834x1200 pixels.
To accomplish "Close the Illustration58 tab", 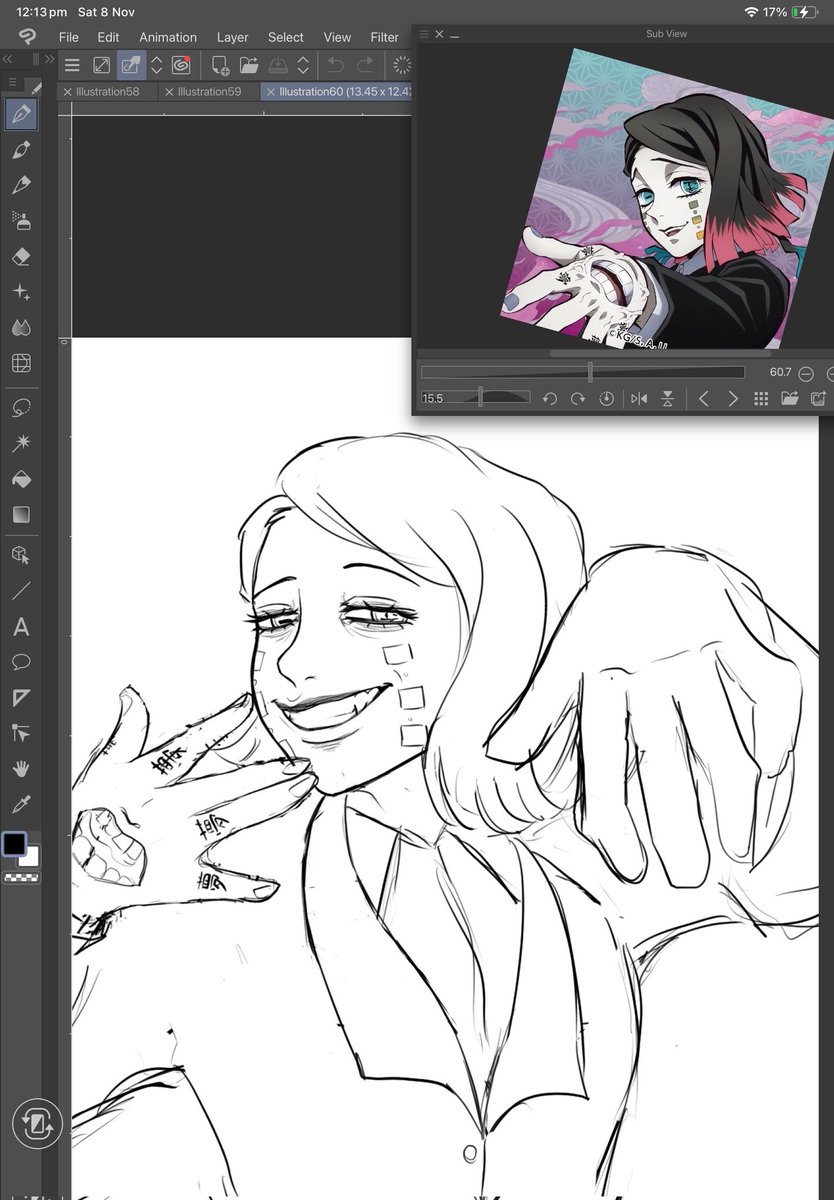I will click(x=67, y=92).
